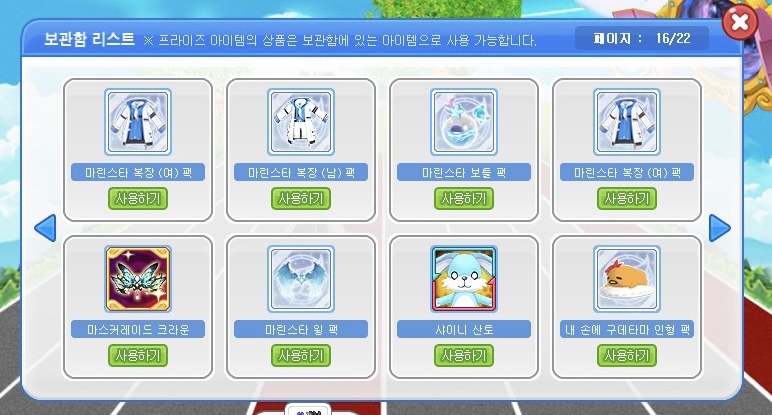This screenshot has height=415, width=772.
Task: Use the 마린스타 복장 (남) 팩 item
Action: 301,198
